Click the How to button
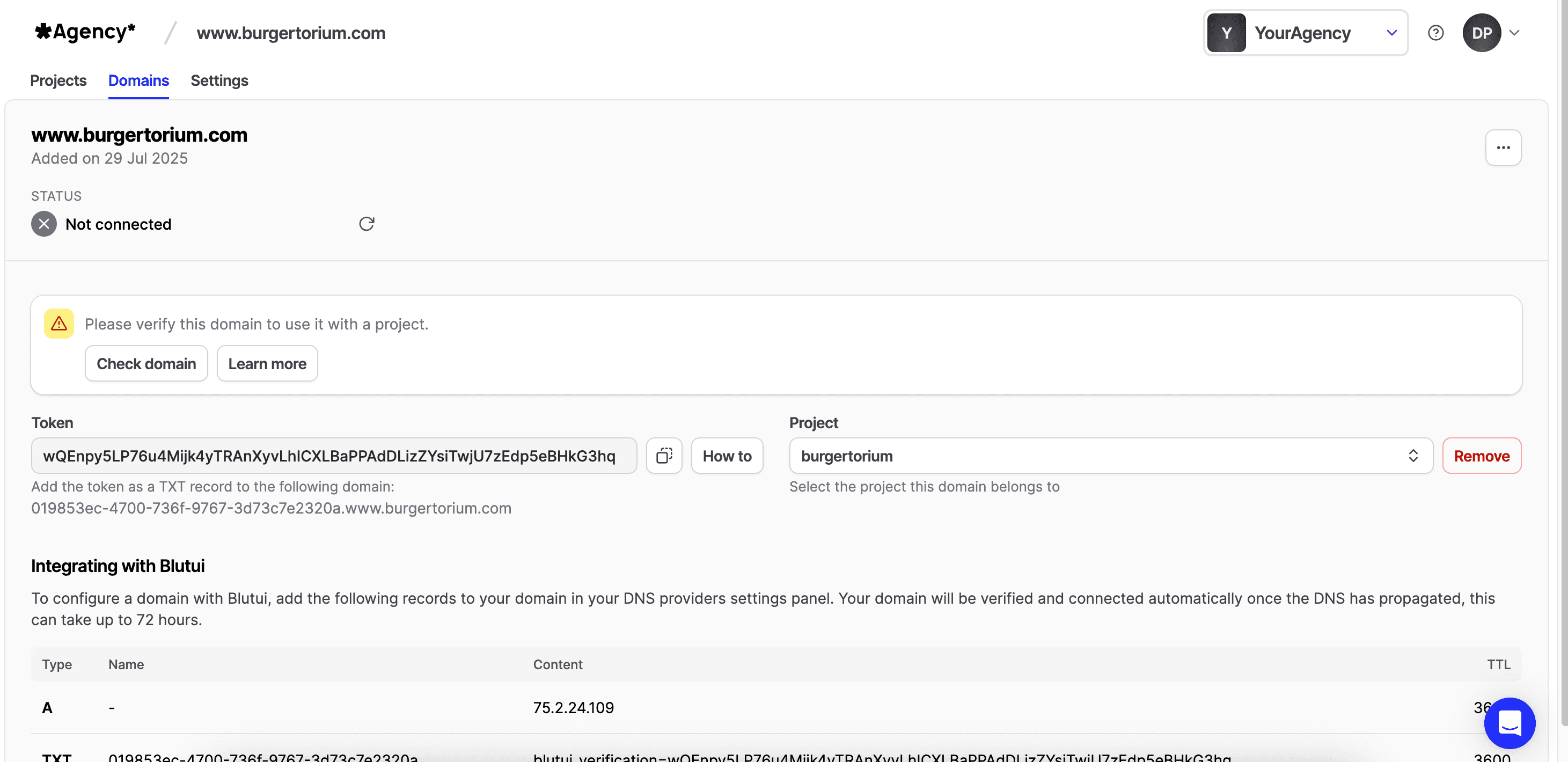 (727, 456)
